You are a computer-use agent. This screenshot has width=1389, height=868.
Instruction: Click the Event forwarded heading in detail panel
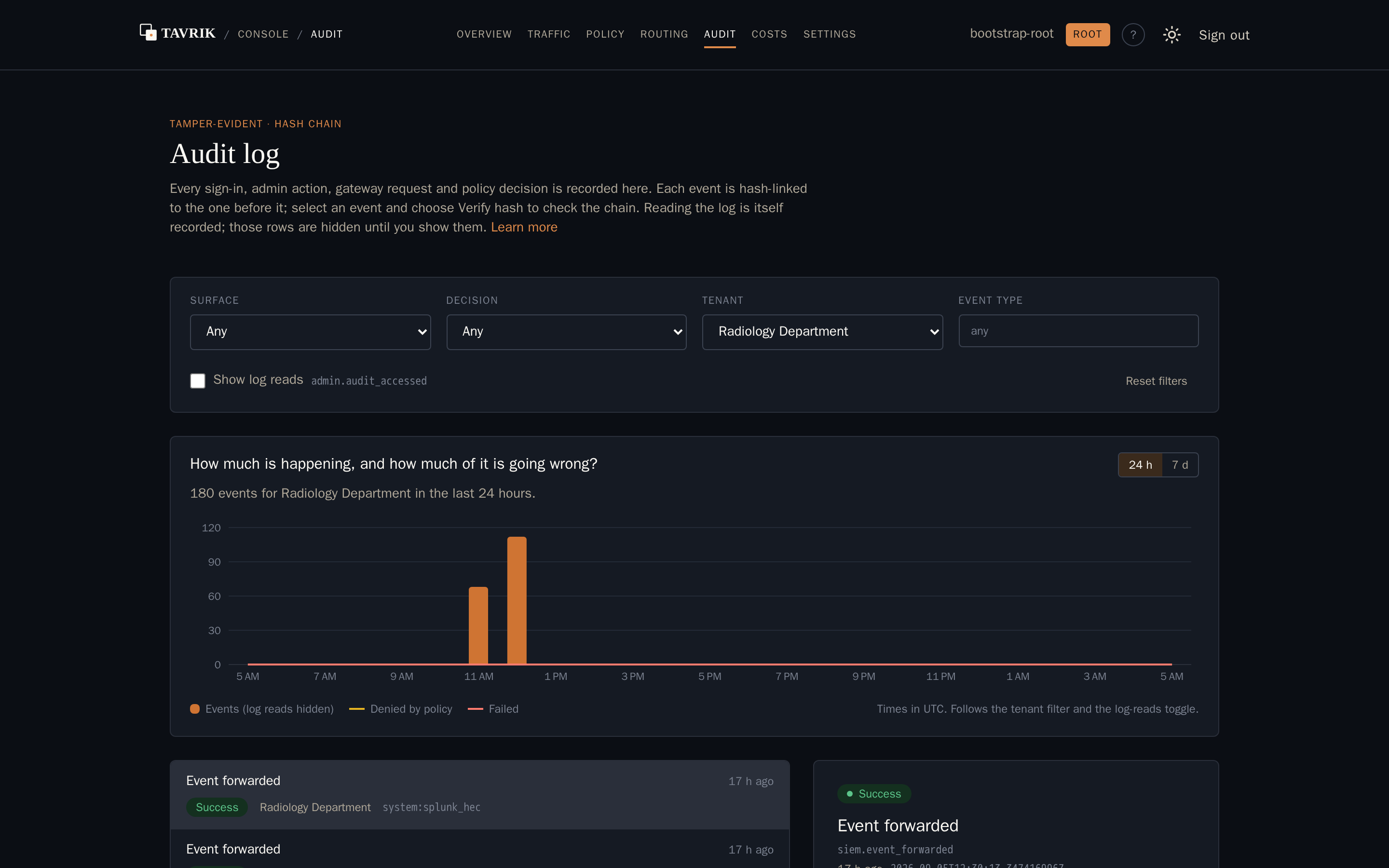coord(898,826)
